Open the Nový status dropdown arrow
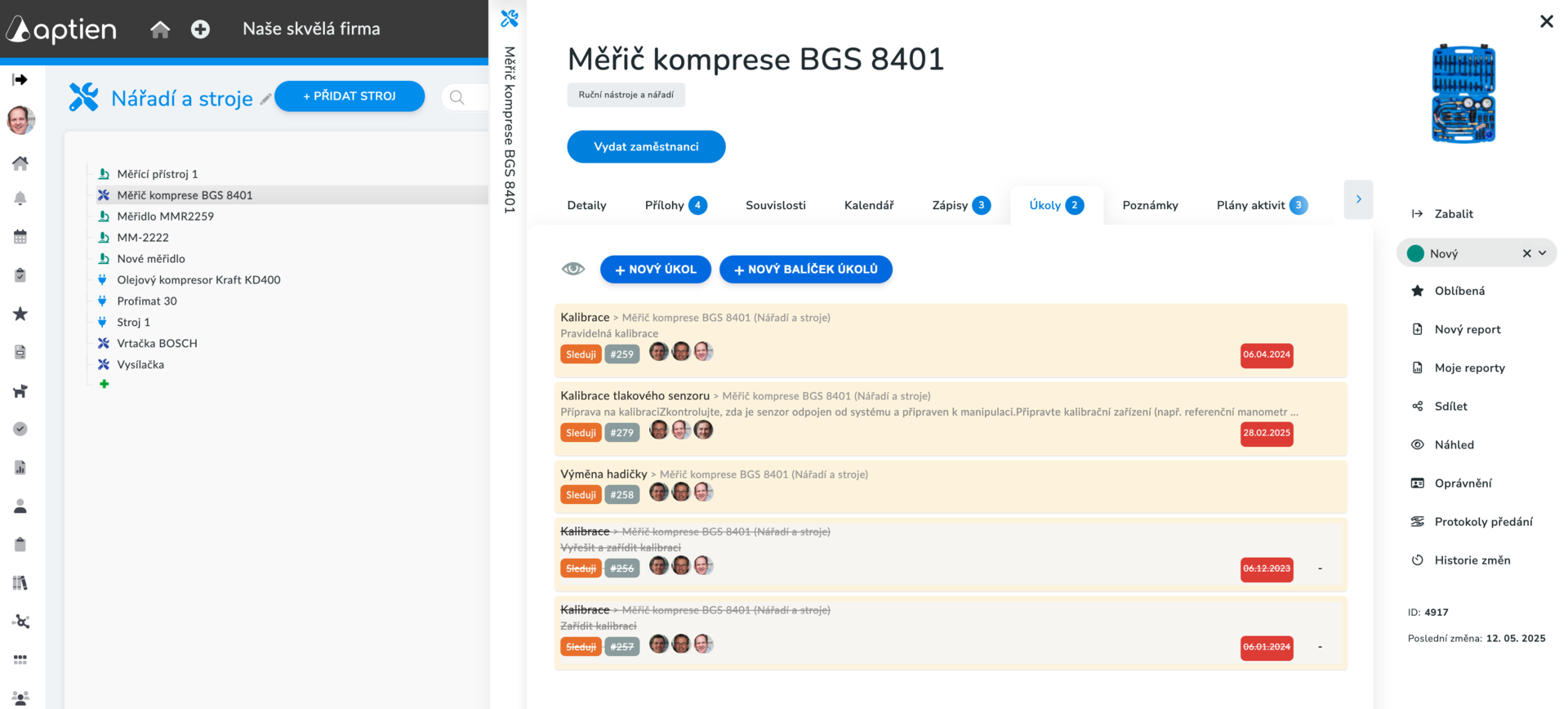Screen dimensions: 1568x709 click(x=1543, y=253)
